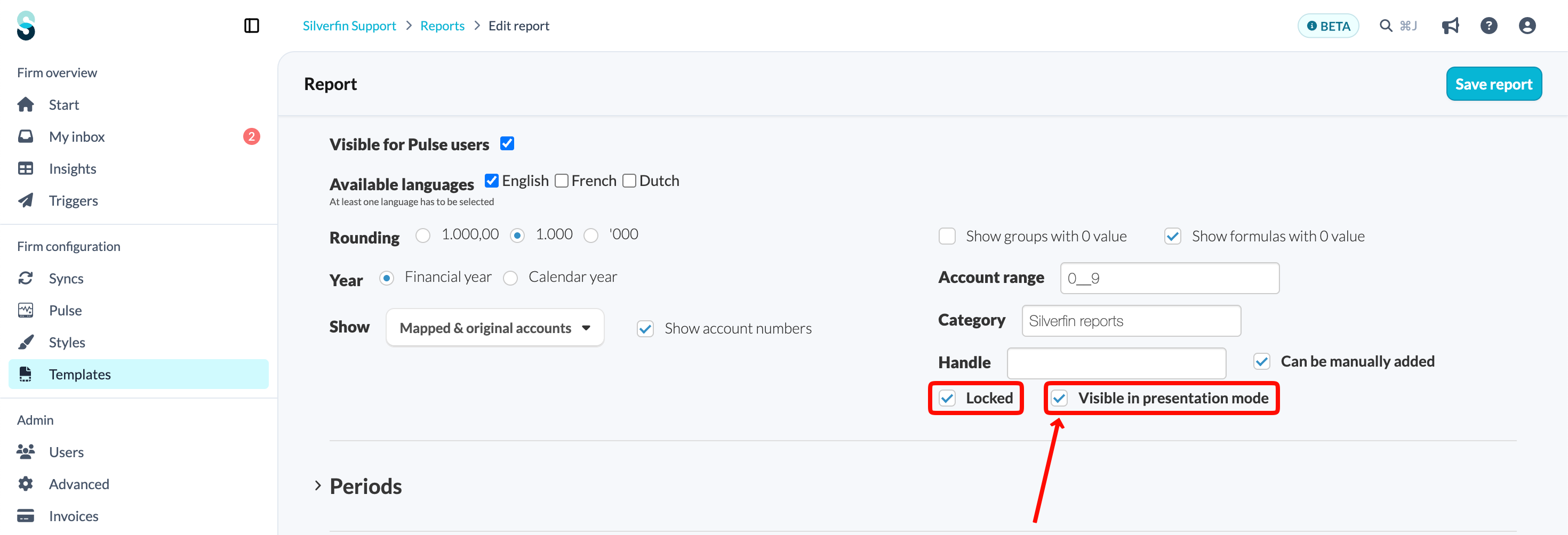Click the Account range input field

[x=1169, y=278]
